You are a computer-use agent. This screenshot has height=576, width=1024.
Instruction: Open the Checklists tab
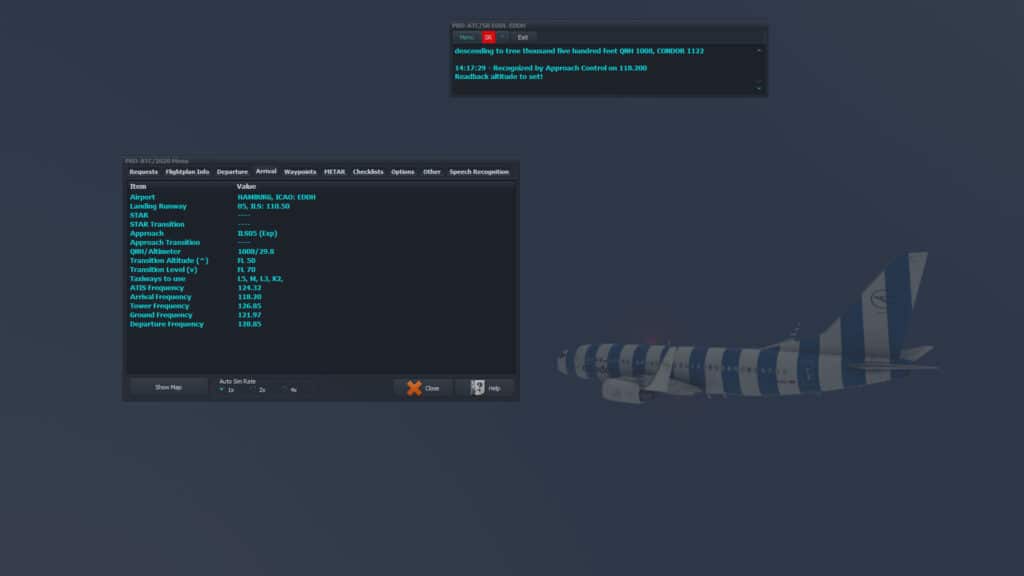pyautogui.click(x=368, y=172)
